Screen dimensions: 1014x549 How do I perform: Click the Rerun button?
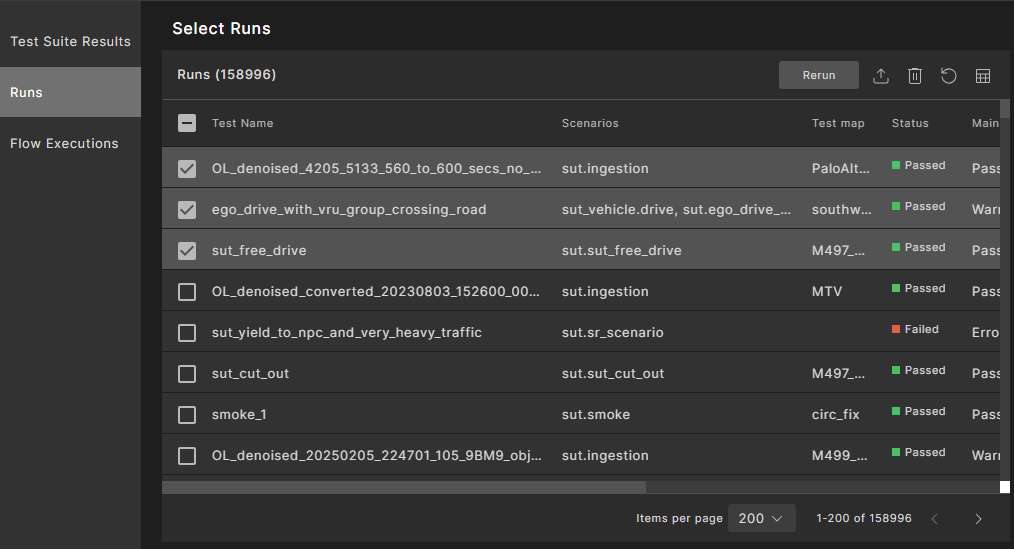818,75
